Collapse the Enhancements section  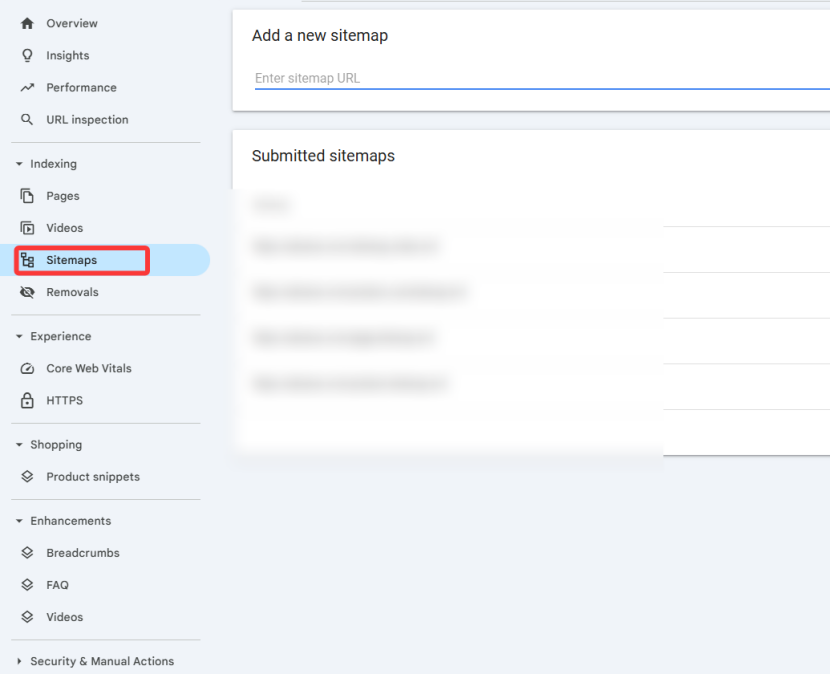[19, 521]
